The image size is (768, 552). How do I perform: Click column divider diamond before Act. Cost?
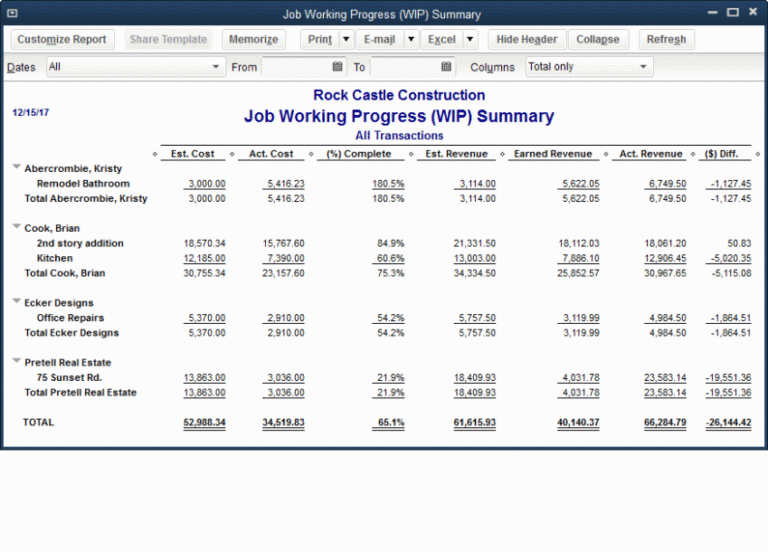click(x=232, y=154)
